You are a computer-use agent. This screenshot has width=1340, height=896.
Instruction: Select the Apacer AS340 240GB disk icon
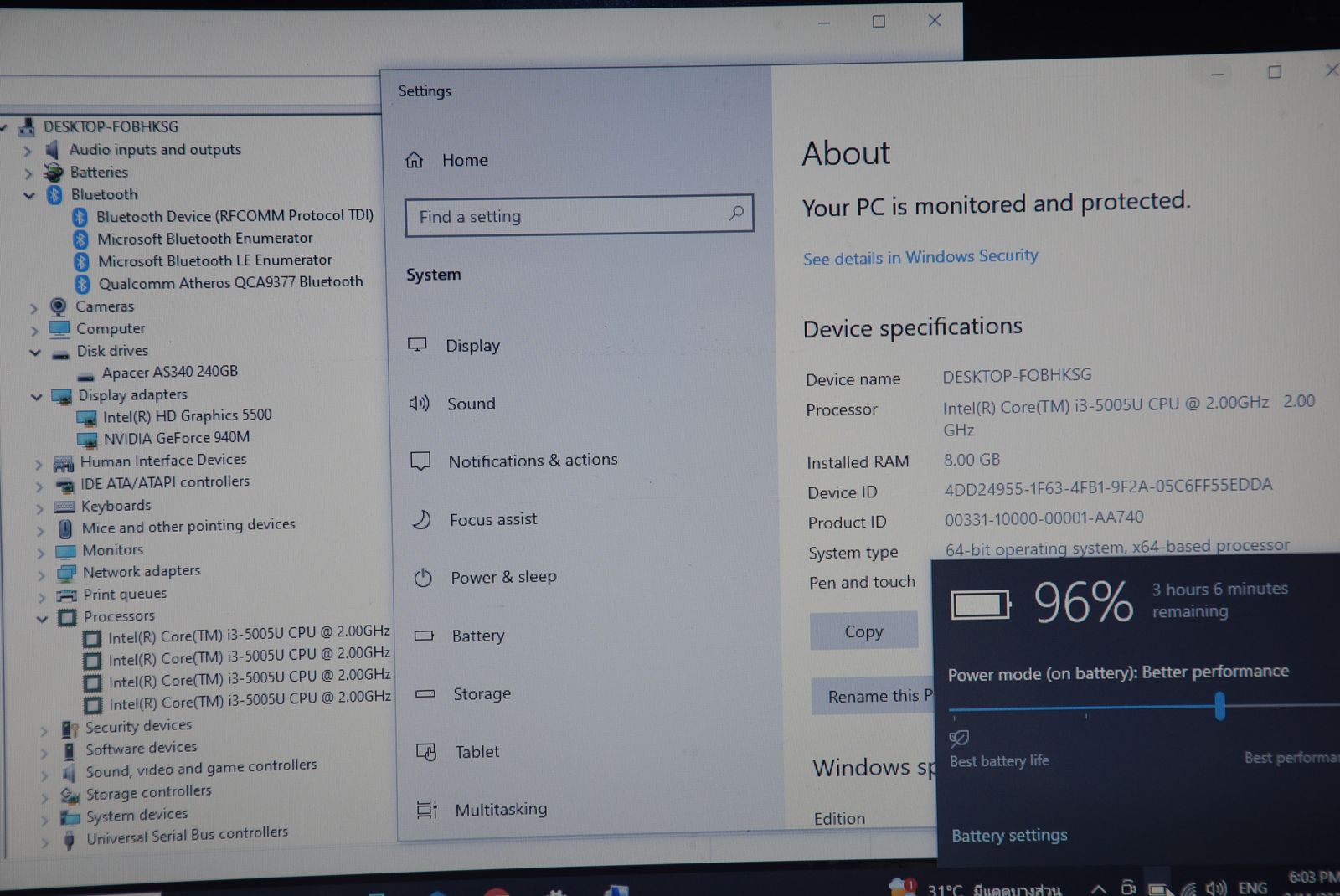pyautogui.click(x=85, y=376)
